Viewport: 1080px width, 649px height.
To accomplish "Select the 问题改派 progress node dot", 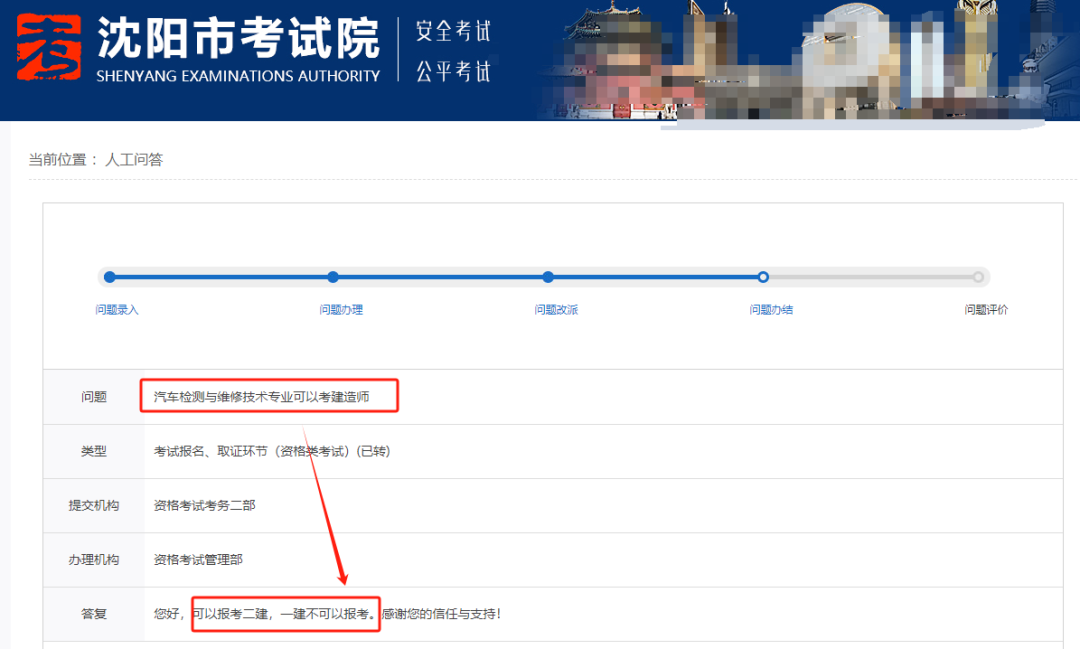I will (x=547, y=277).
